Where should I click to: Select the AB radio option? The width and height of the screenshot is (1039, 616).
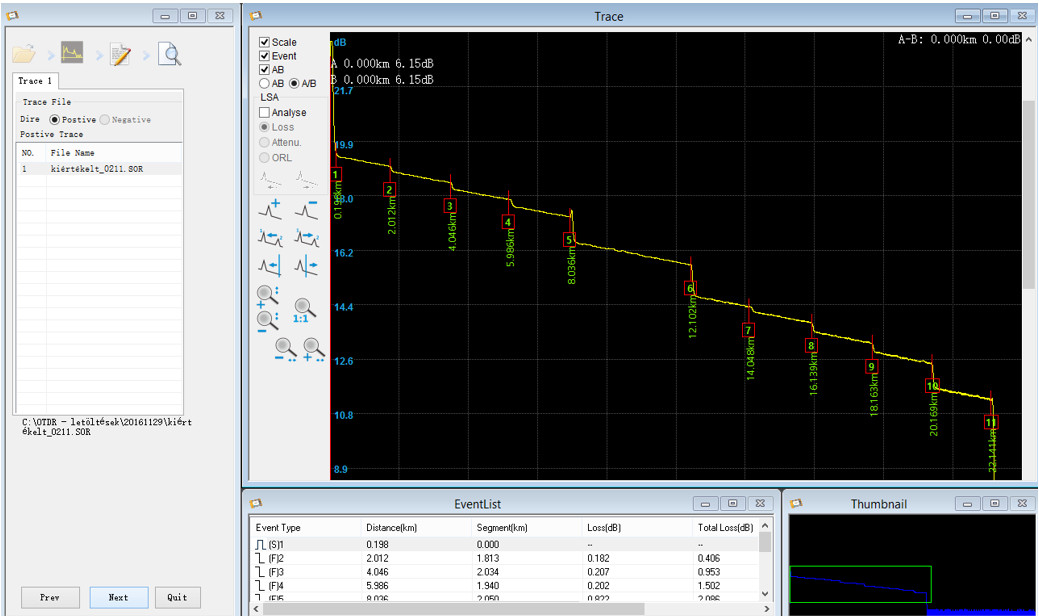[264, 83]
